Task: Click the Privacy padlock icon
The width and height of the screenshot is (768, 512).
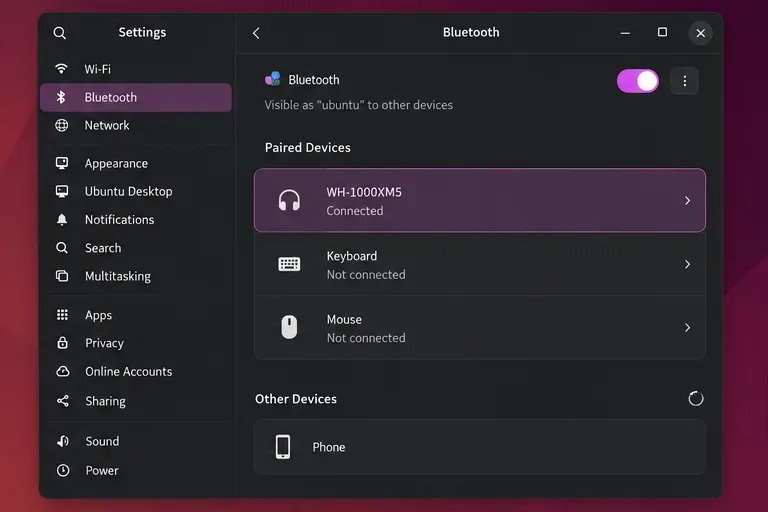Action: 62,342
